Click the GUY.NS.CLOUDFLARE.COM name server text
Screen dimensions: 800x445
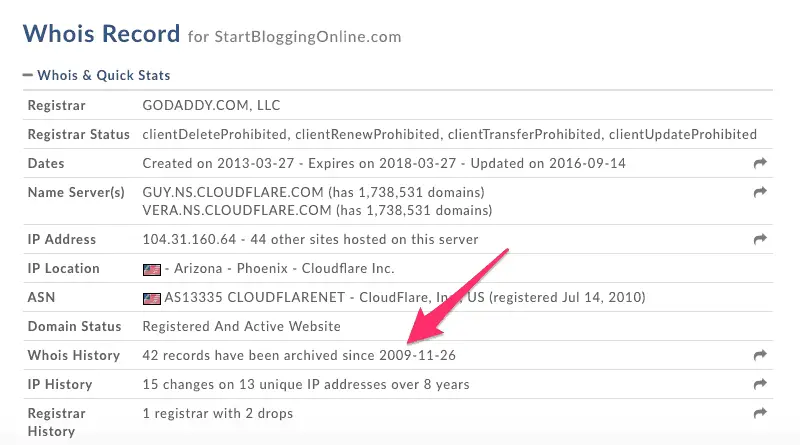point(233,192)
